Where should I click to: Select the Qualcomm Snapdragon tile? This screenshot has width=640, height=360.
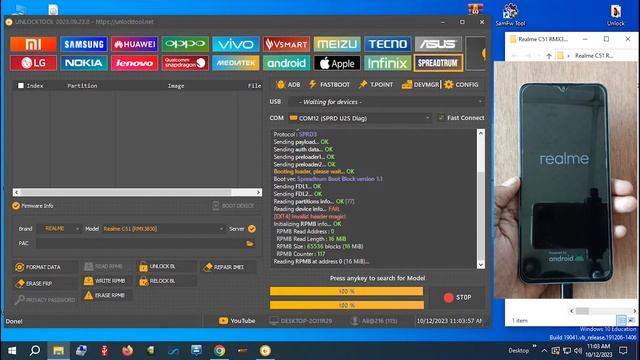tap(185, 63)
